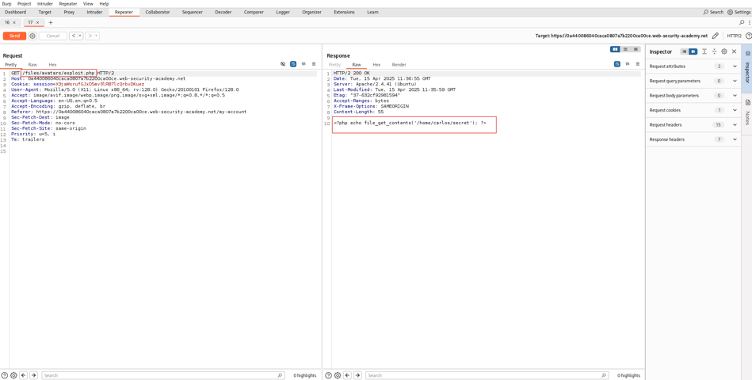This screenshot has height=380, width=755.
Task: Click the Repeater tab search magnifier icon
Action: tap(742, 23)
